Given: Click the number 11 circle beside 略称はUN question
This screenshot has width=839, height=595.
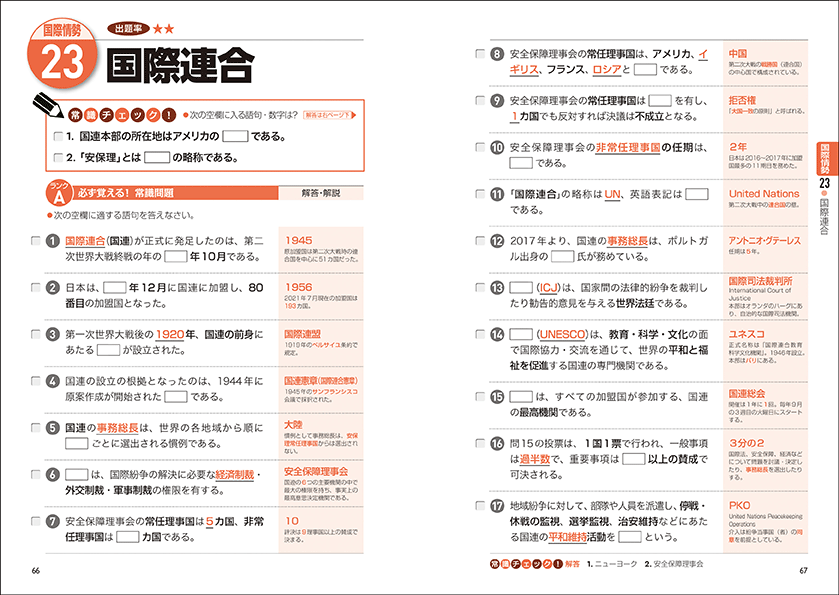Looking at the screenshot, I should 497,194.
